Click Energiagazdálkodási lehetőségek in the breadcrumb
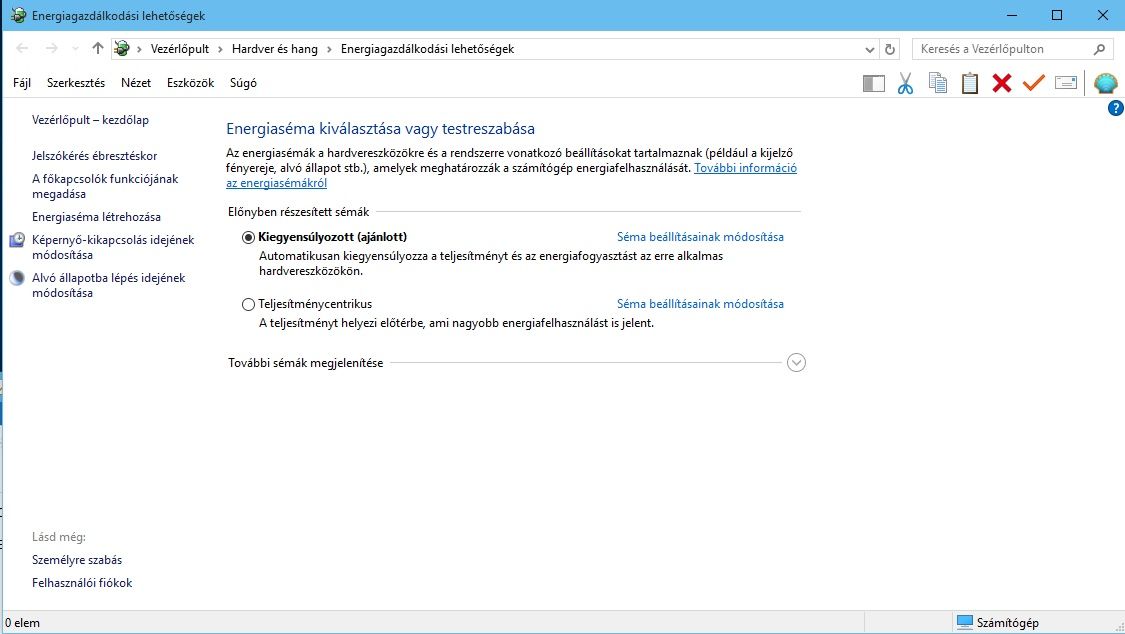The height and width of the screenshot is (634, 1125). [x=428, y=49]
